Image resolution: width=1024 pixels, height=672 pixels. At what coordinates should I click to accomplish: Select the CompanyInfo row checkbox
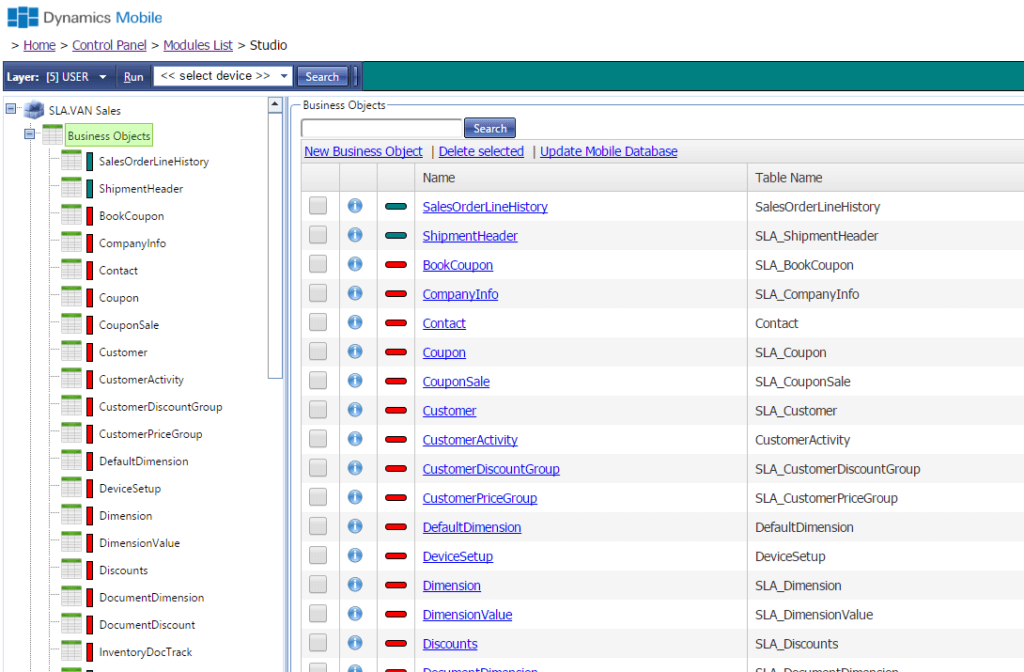[x=318, y=293]
